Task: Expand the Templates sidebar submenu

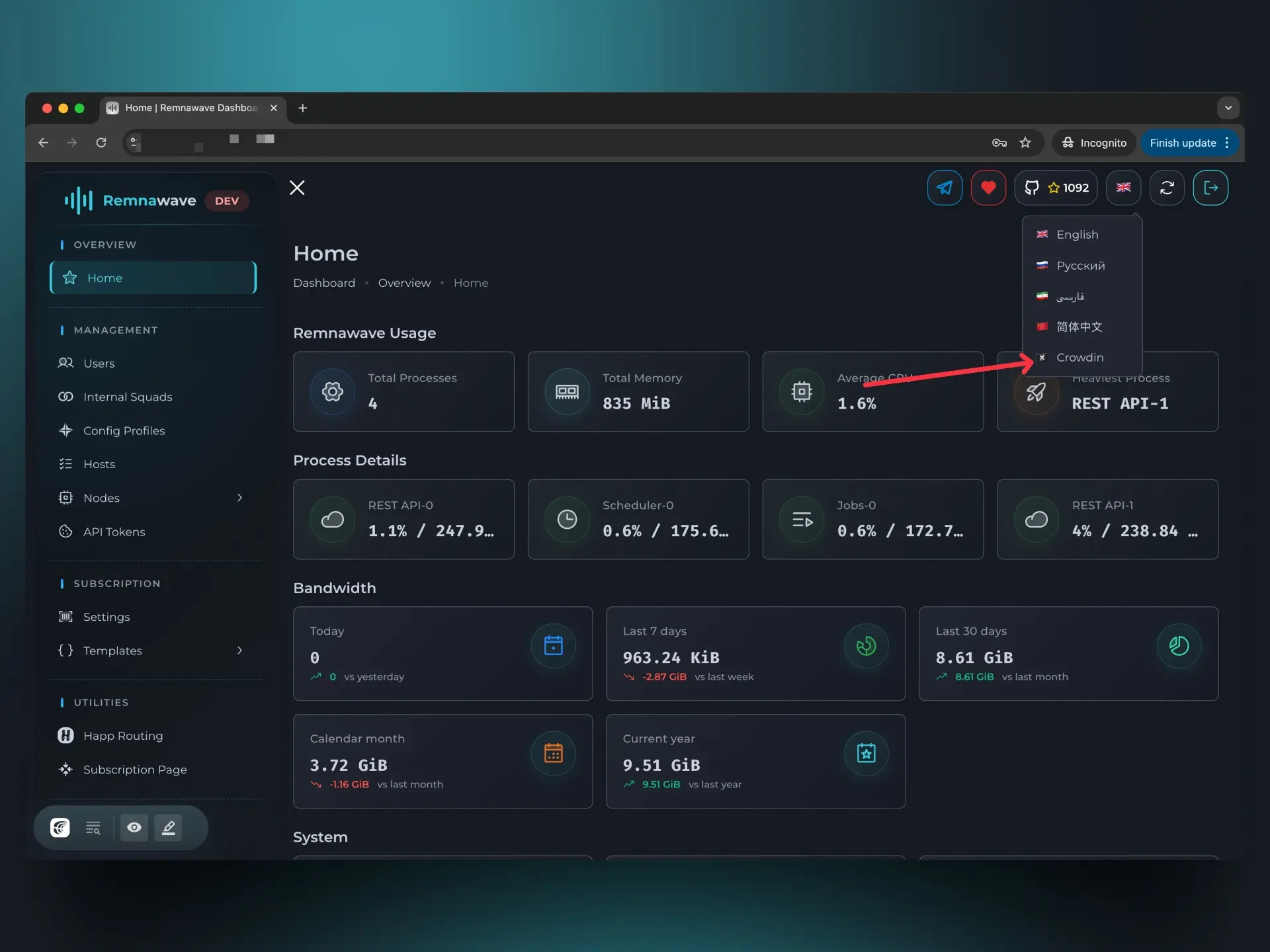Action: tap(239, 651)
